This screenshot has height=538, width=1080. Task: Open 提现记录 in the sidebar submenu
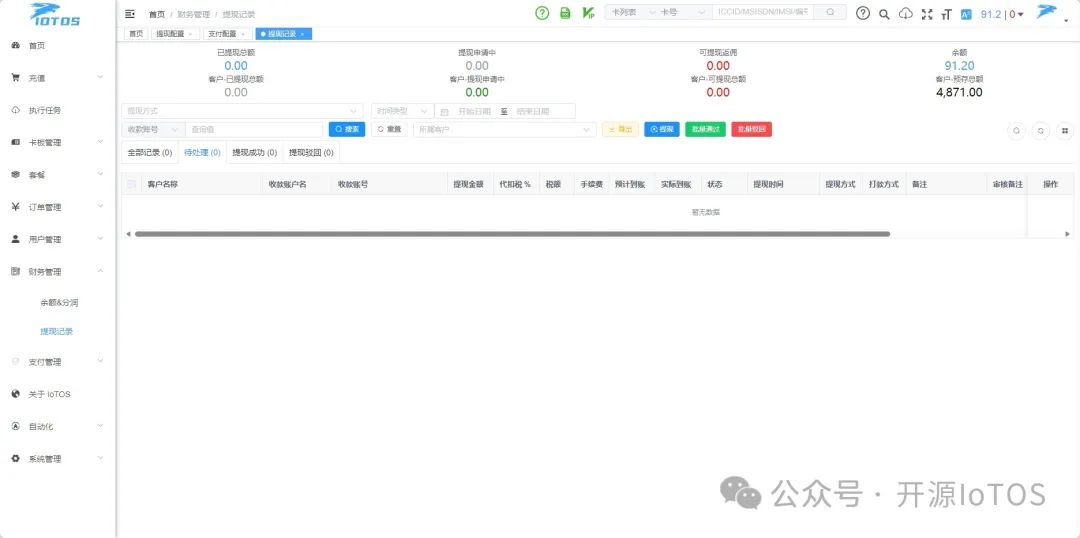[56, 331]
